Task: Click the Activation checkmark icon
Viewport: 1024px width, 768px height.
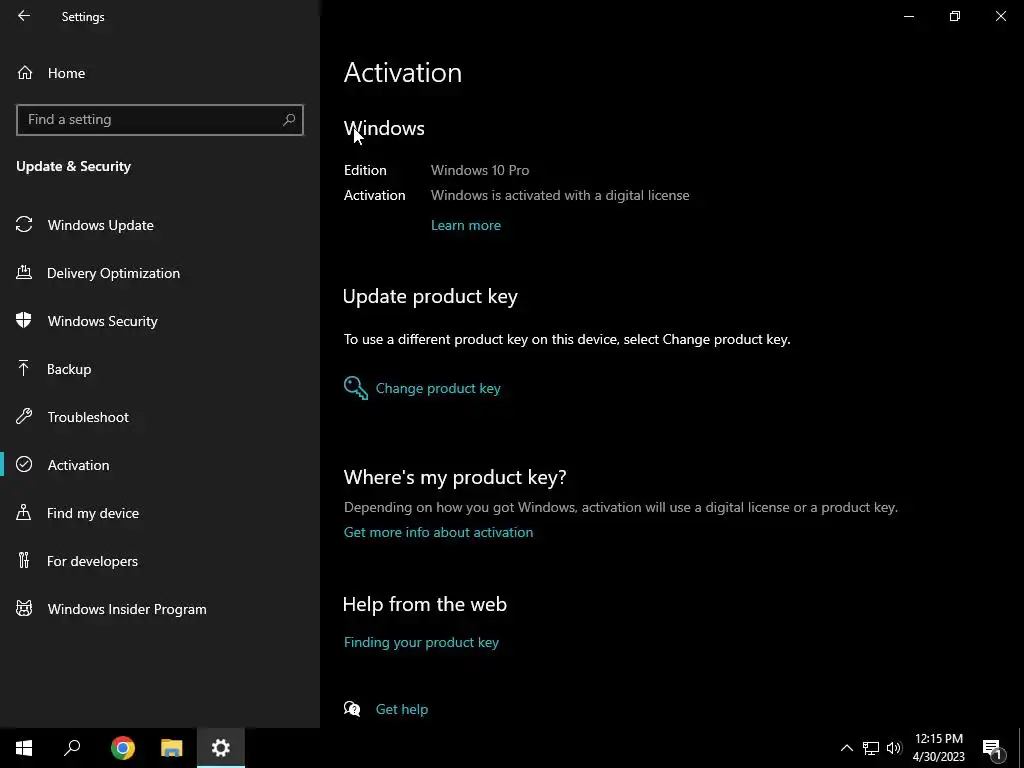Action: click(x=24, y=464)
